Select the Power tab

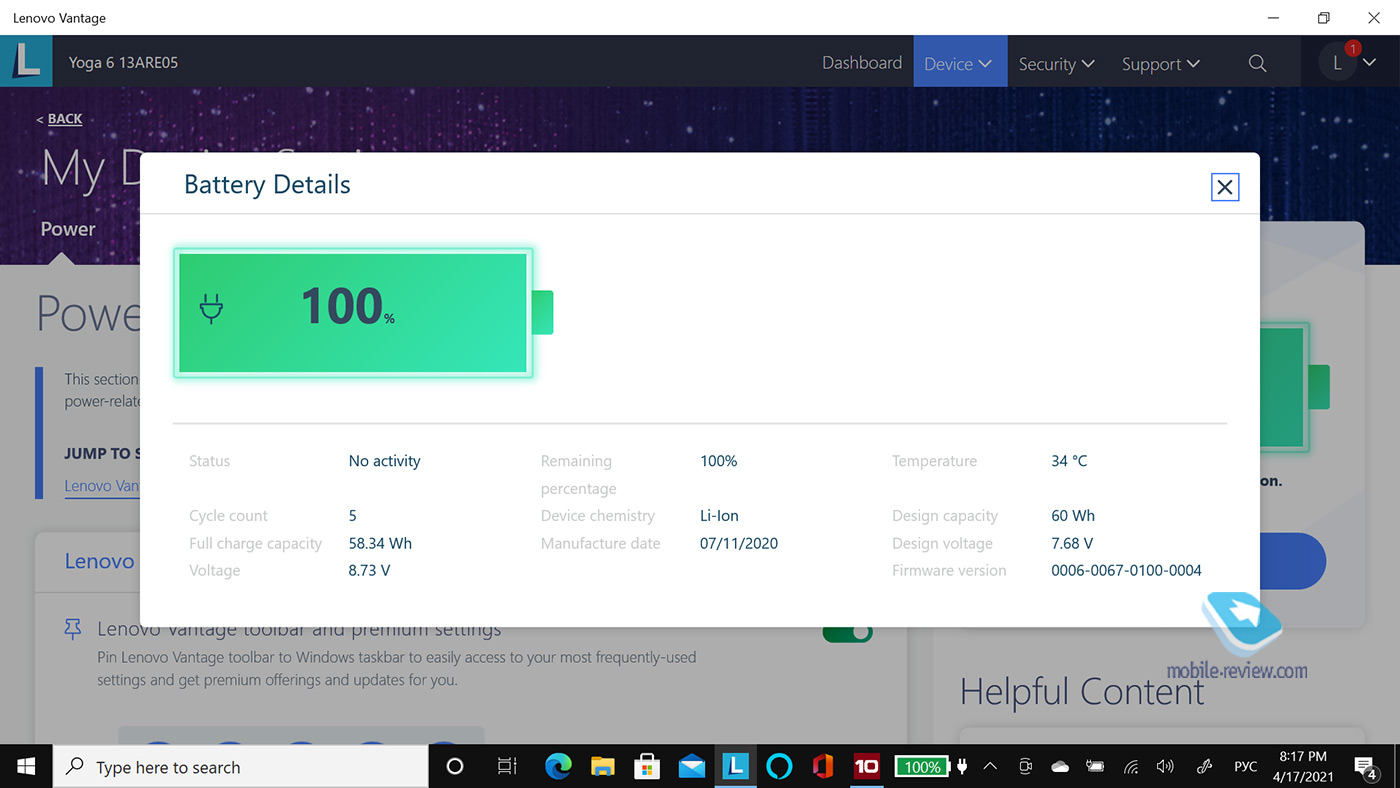pos(68,229)
